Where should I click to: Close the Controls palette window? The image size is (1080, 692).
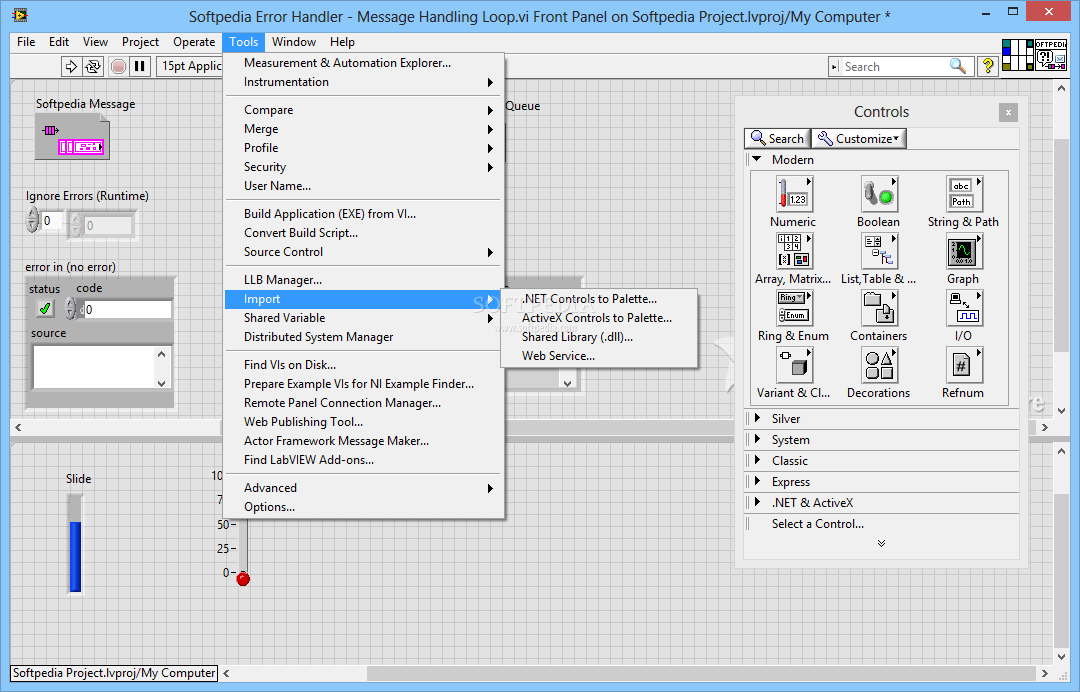pos(1008,112)
